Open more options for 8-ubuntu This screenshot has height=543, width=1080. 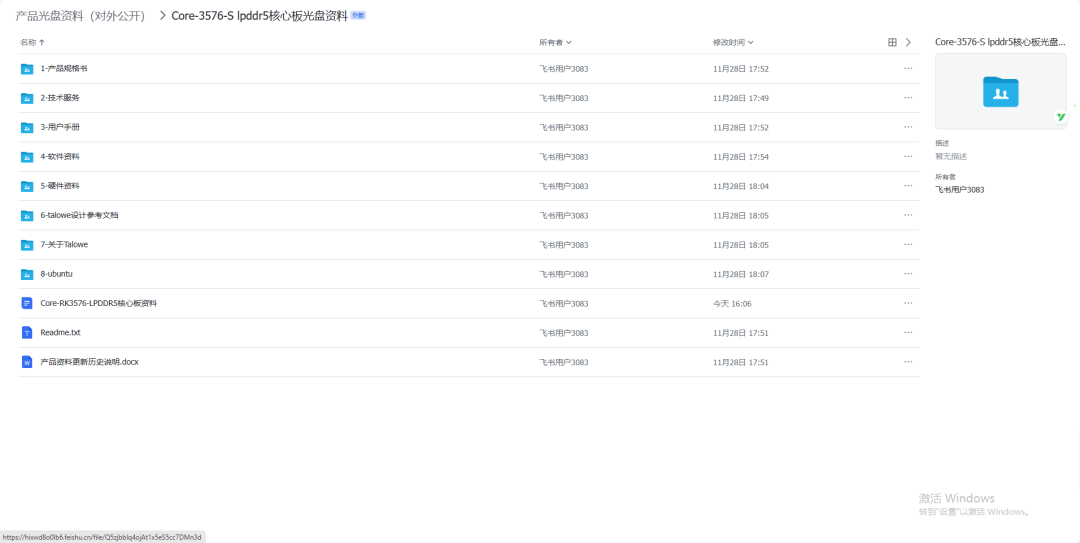[x=908, y=274]
